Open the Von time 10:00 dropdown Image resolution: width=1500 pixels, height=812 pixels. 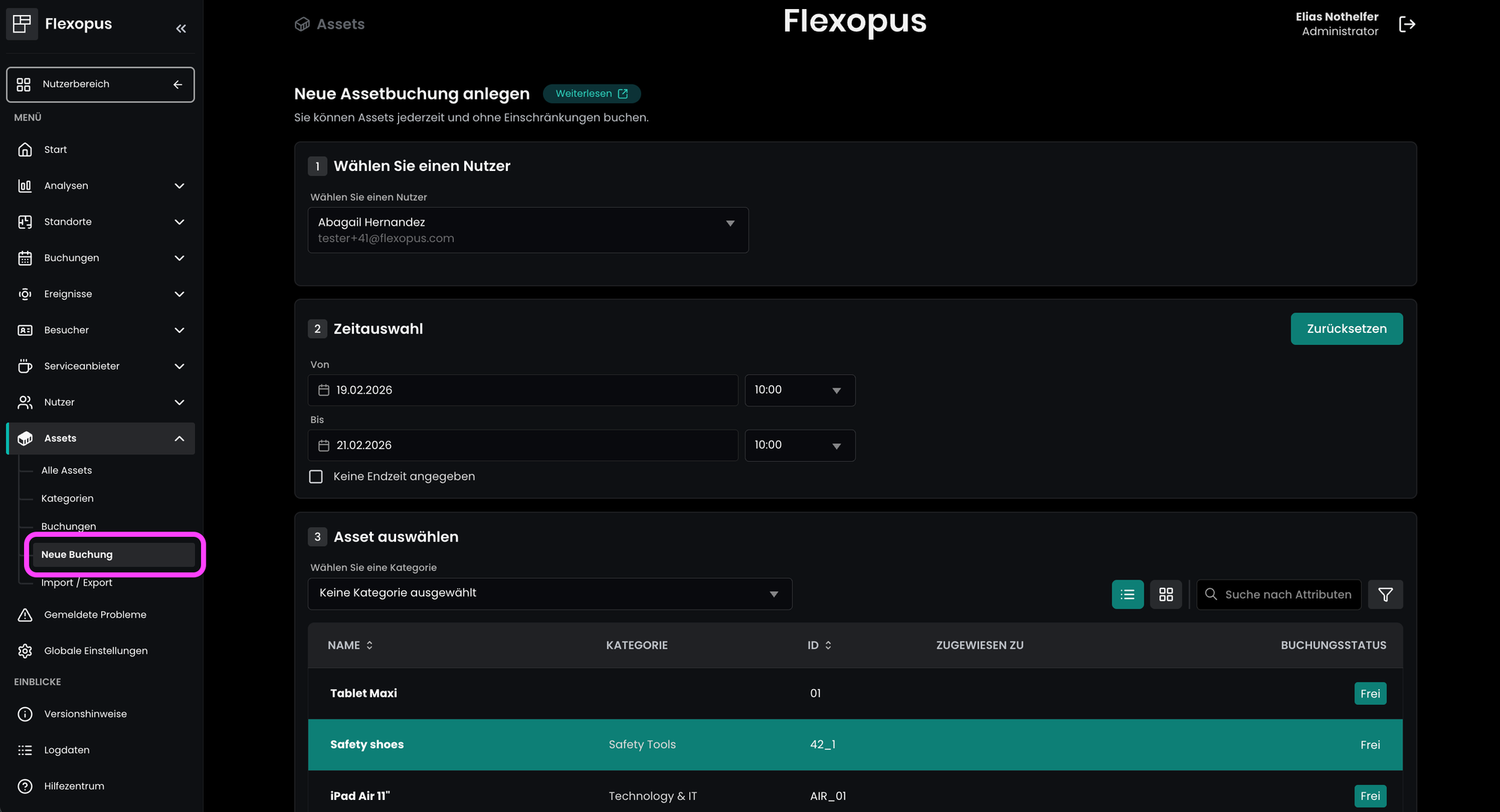tap(799, 391)
